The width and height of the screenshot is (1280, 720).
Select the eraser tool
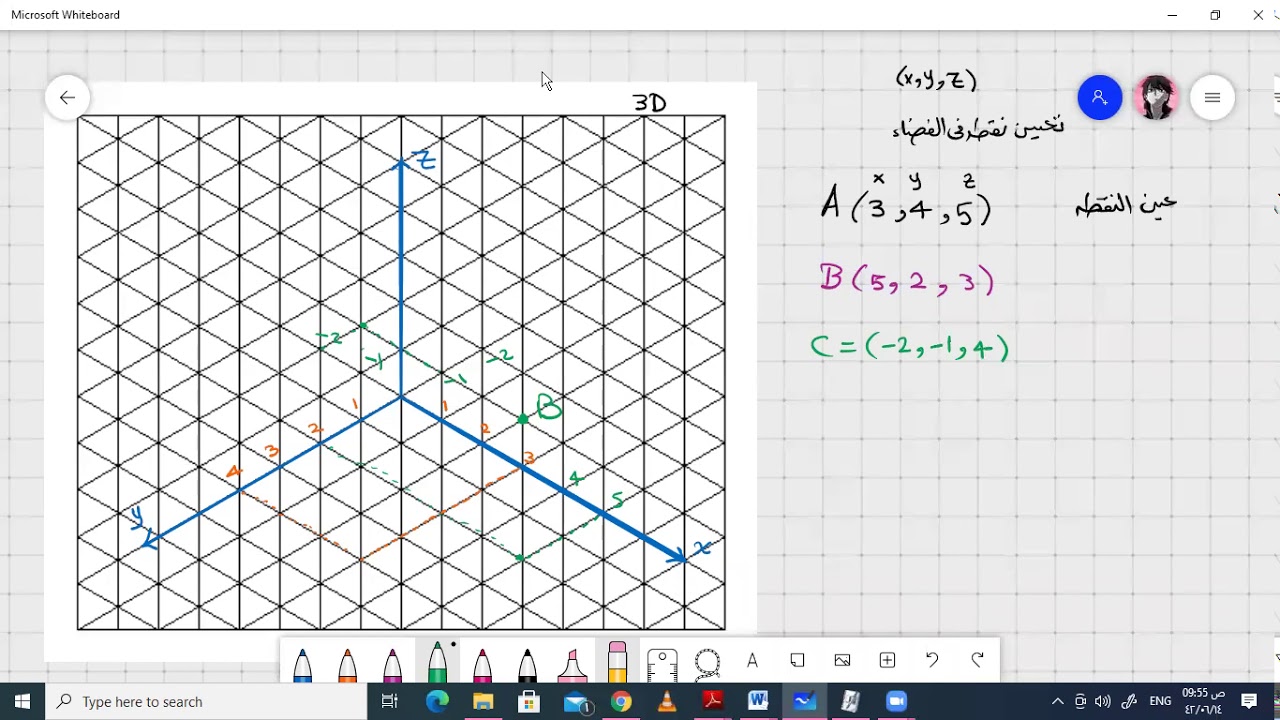coord(617,662)
